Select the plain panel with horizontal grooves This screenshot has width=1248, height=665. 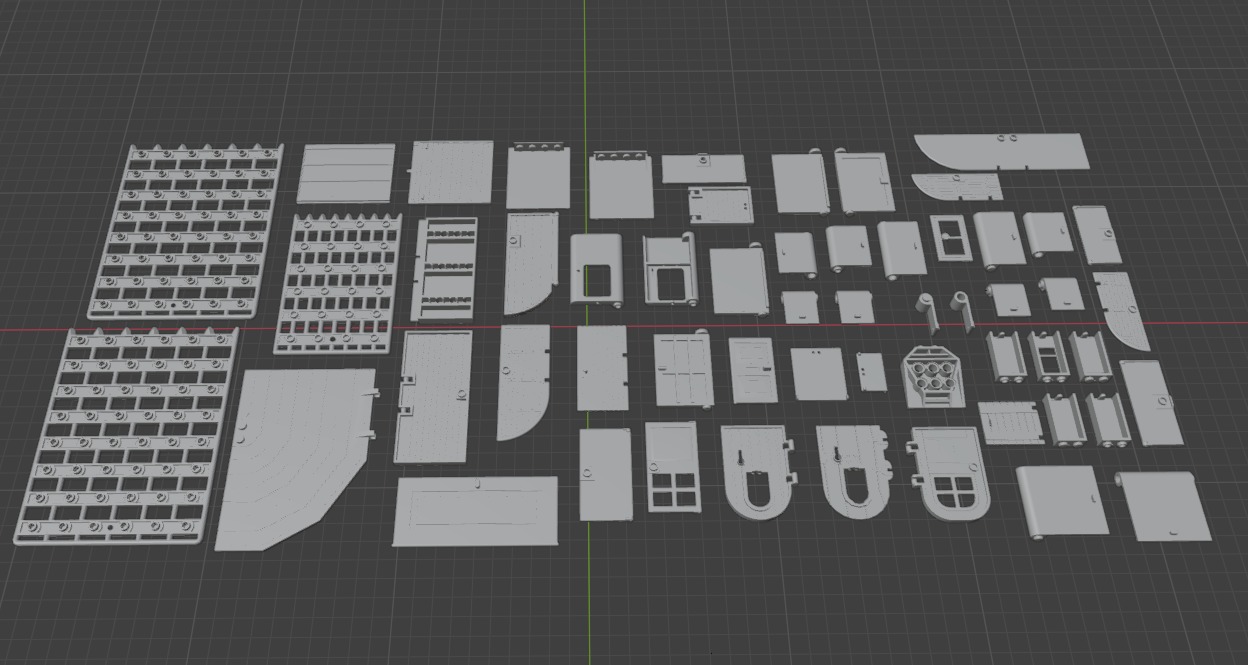point(346,174)
